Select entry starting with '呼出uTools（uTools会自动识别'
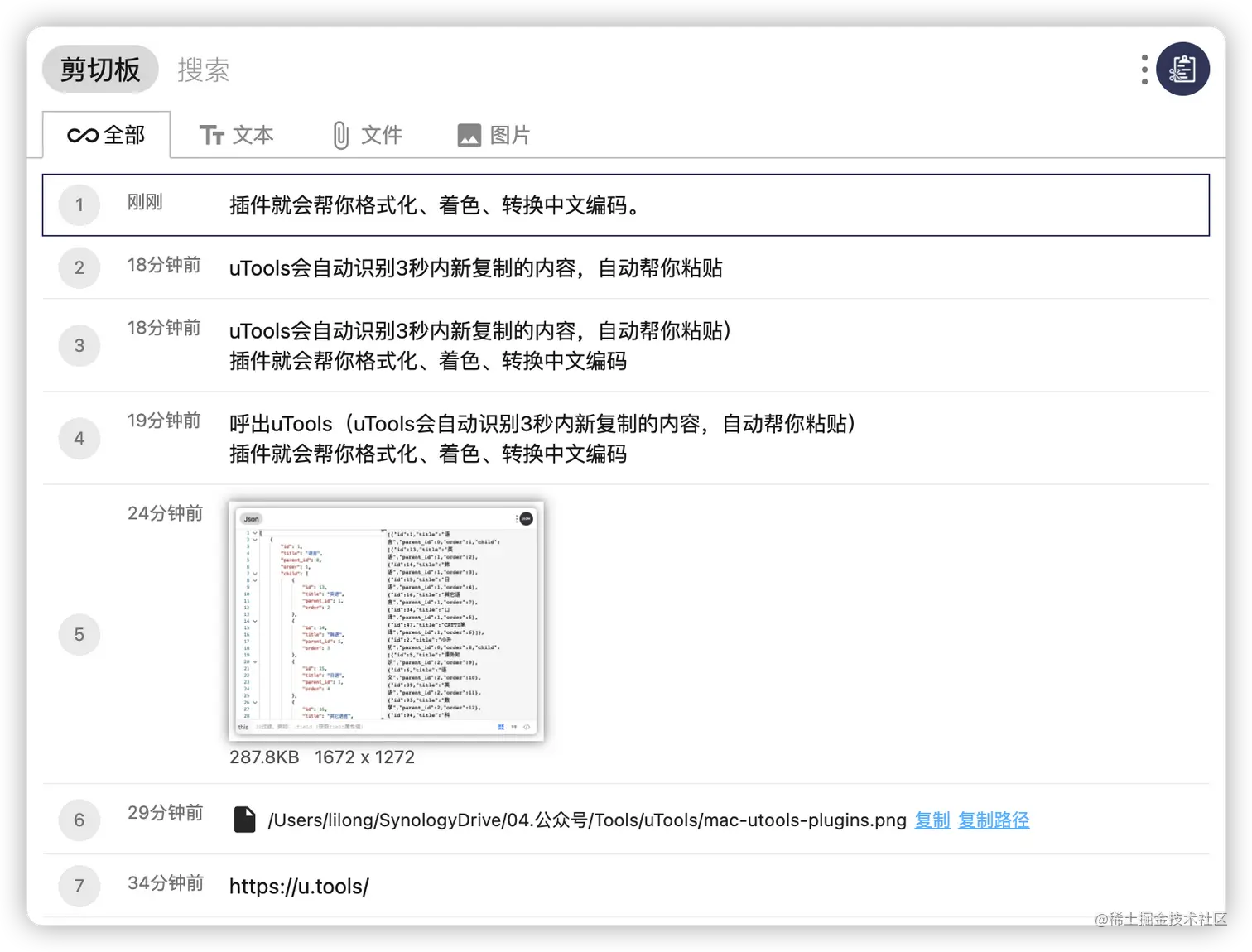Viewport: 1252px width, 952px height. pos(543,439)
